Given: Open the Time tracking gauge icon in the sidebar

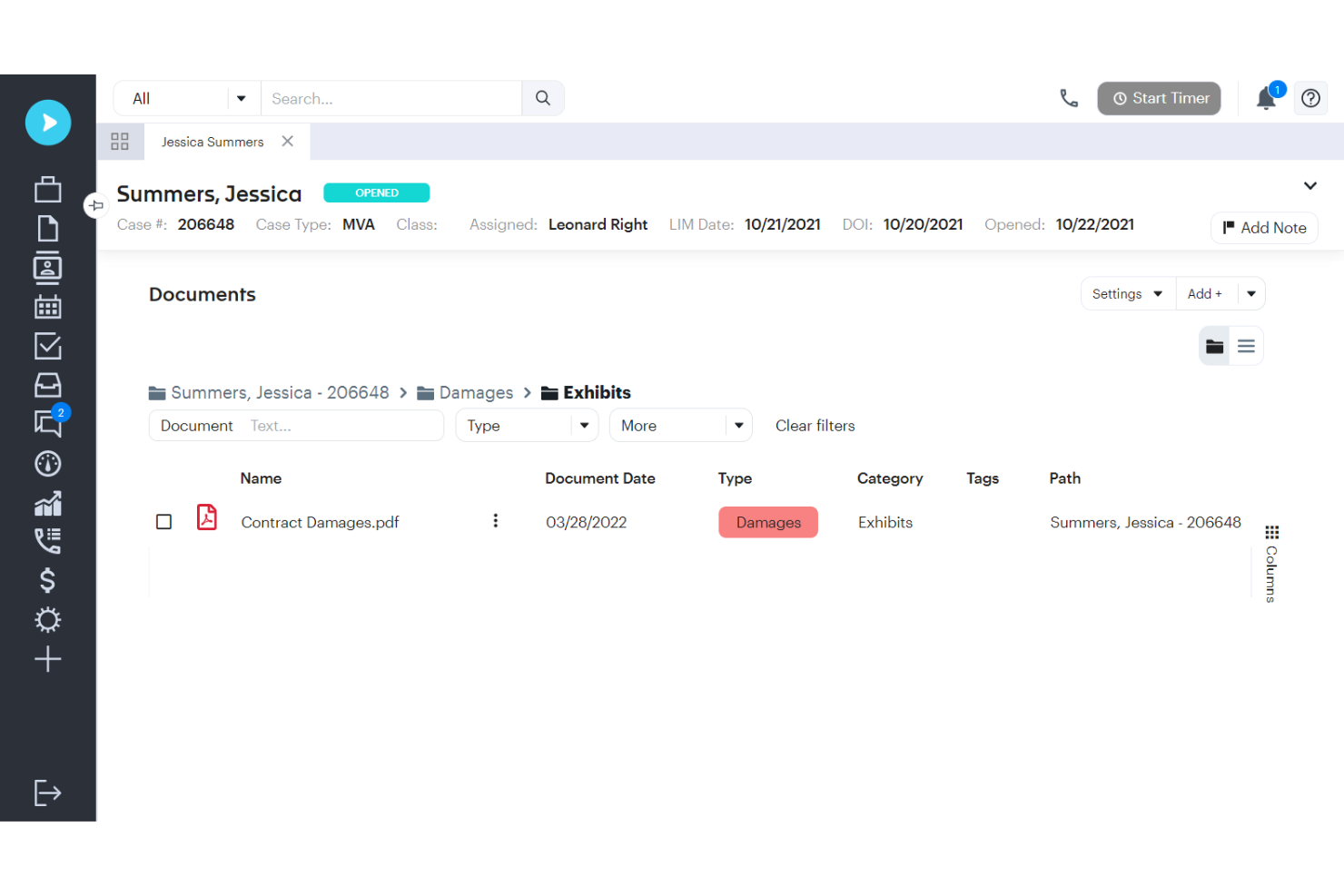Looking at the screenshot, I should [x=48, y=464].
